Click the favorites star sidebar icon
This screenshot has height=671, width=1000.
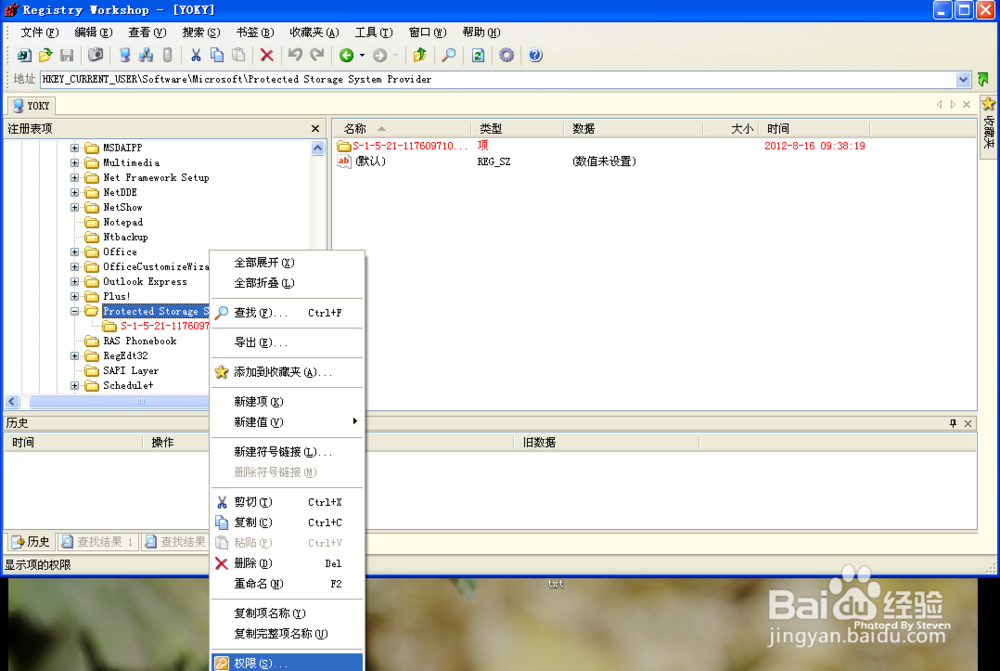989,104
